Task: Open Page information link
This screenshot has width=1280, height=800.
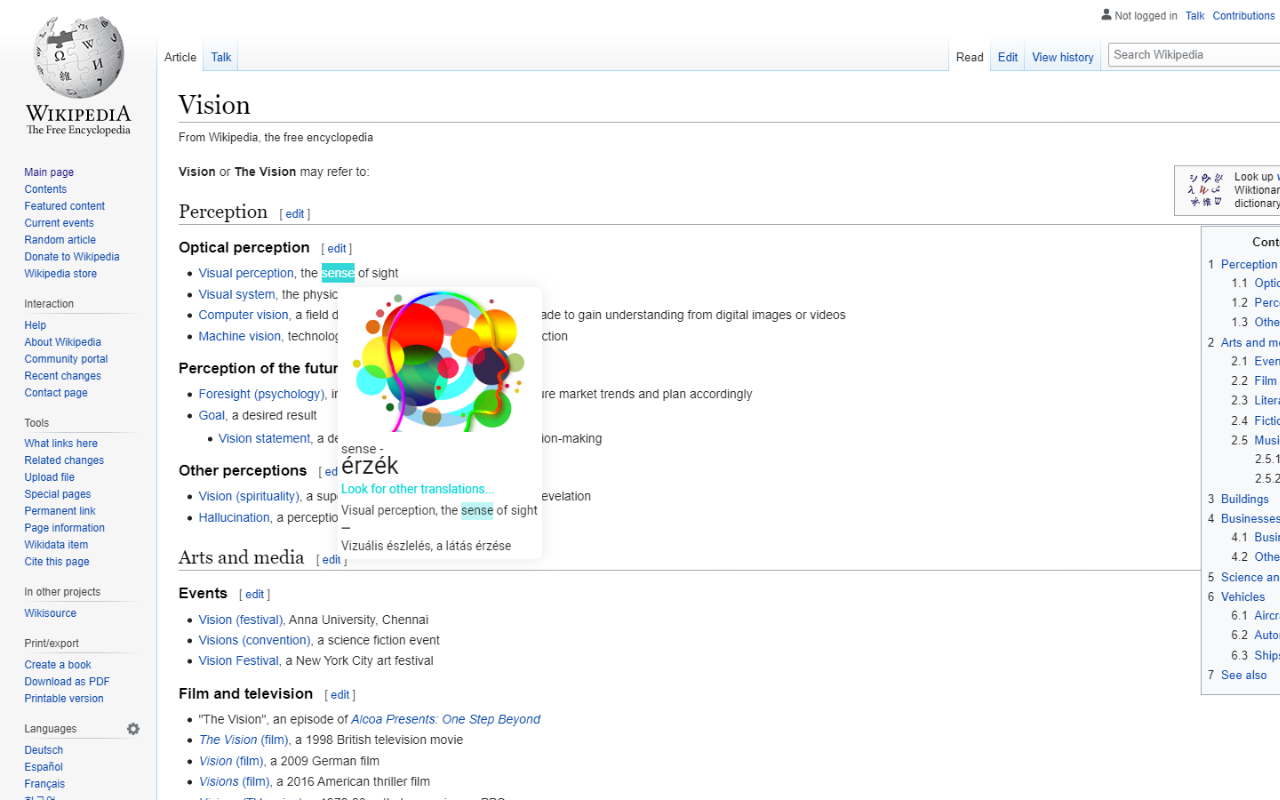Action: click(x=64, y=528)
